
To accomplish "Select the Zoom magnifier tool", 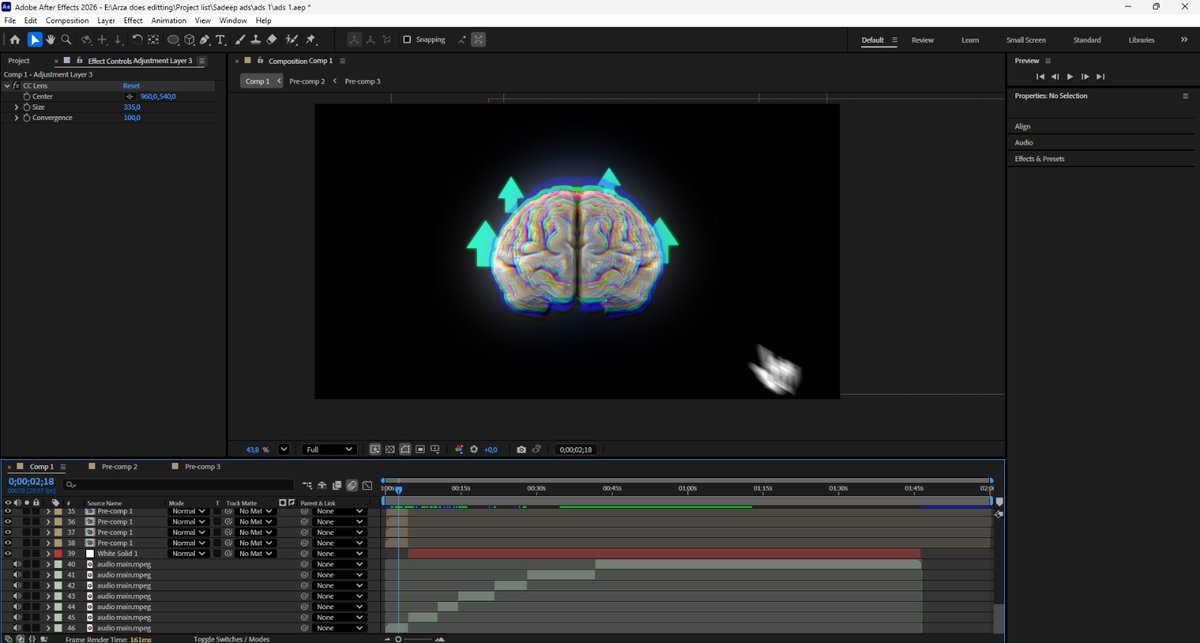I will (x=66, y=40).
